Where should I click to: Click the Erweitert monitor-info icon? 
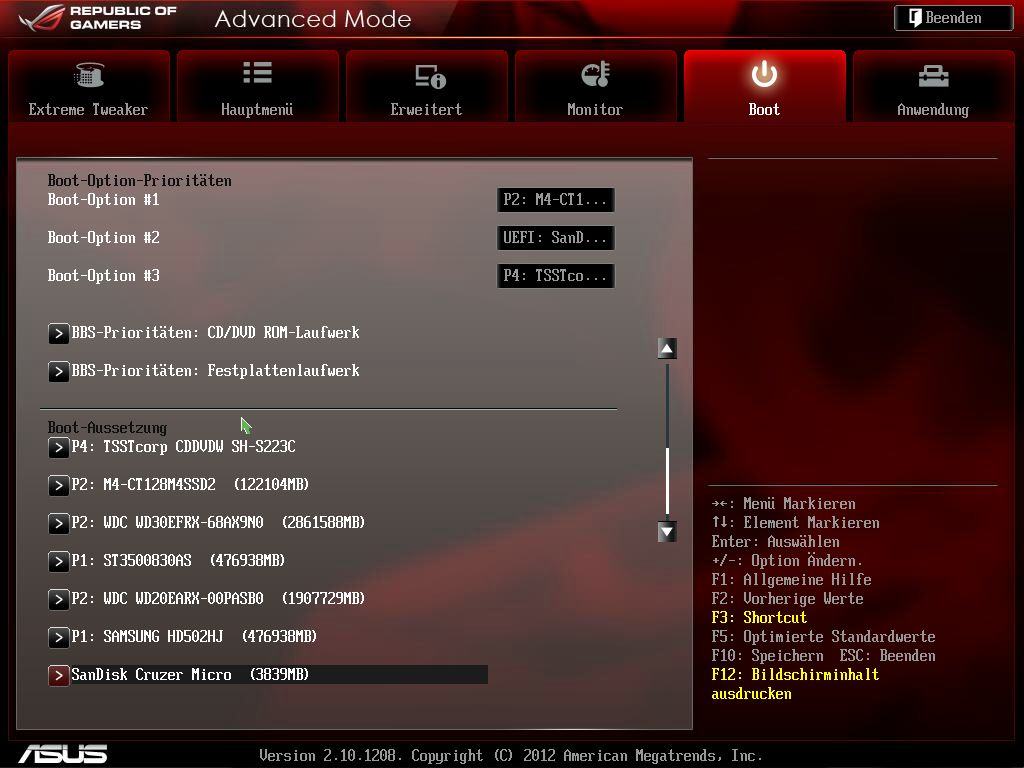point(430,76)
